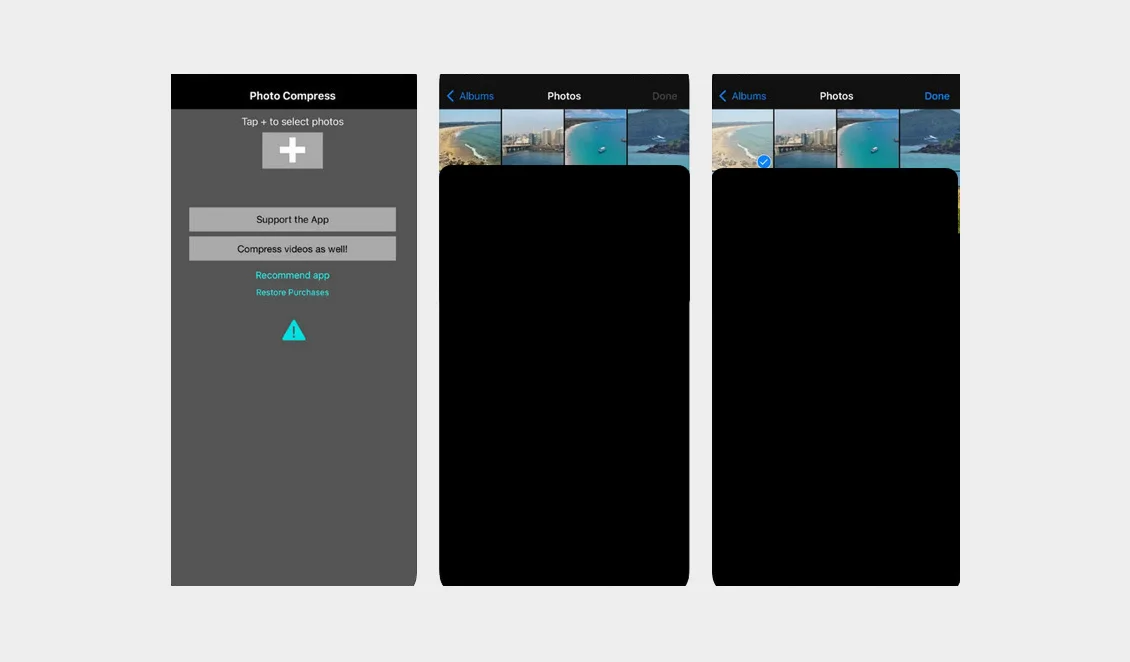The width and height of the screenshot is (1130, 662).
Task: Deselect checked beach photo in right screen
Action: (742, 138)
